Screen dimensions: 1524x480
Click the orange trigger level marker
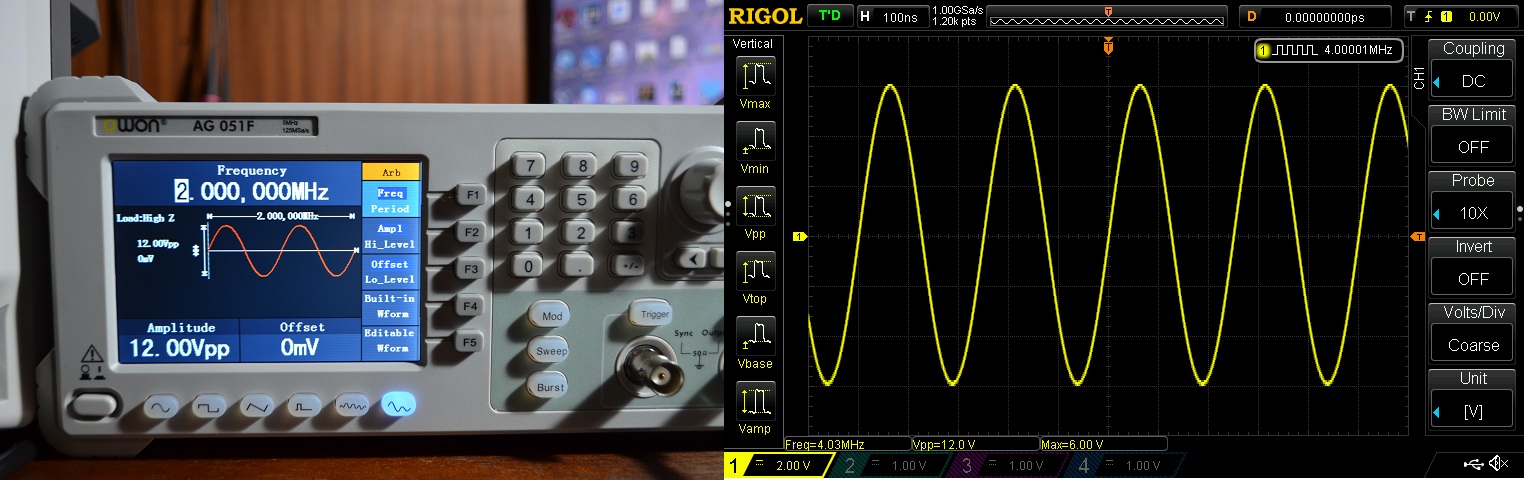tap(1417, 236)
